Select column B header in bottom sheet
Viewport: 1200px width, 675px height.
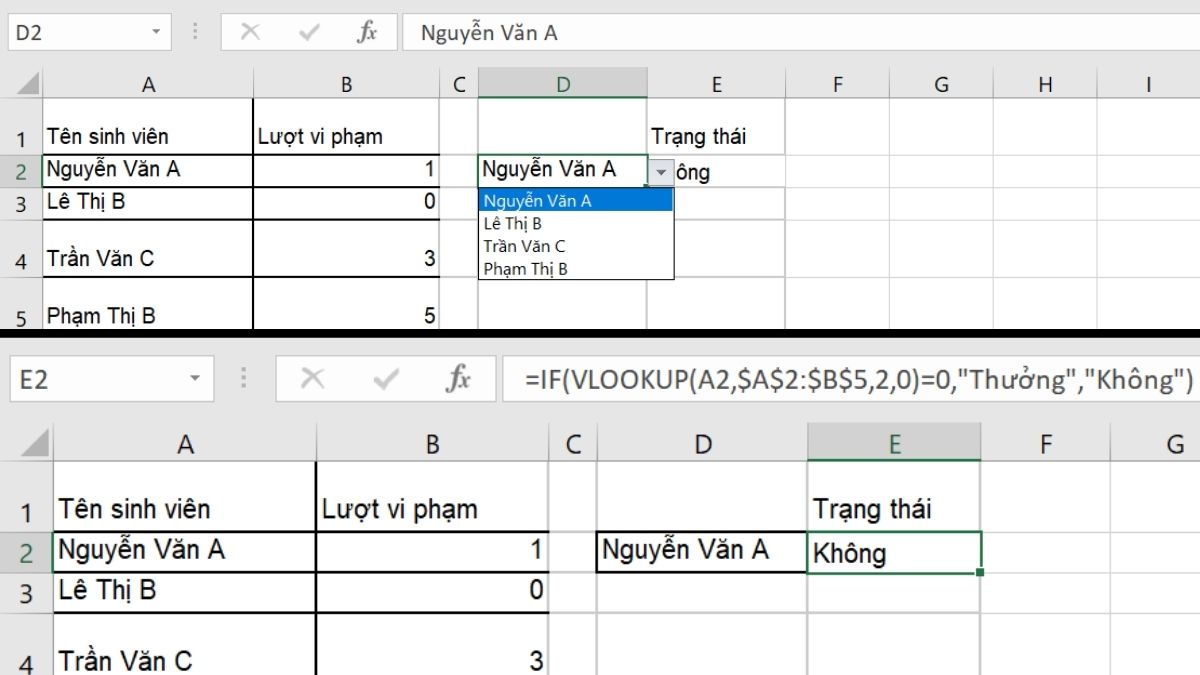(x=432, y=443)
